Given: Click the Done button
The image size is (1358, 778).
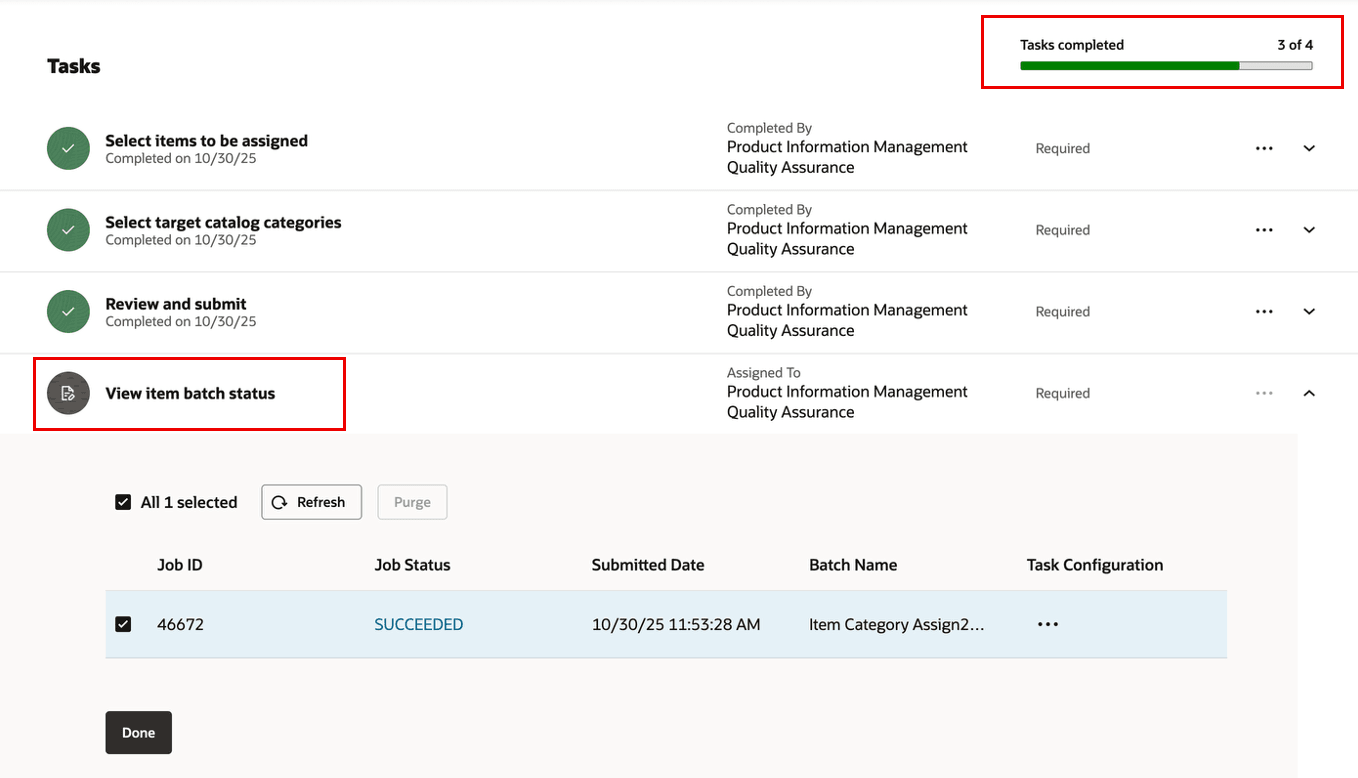Looking at the screenshot, I should click(x=138, y=732).
